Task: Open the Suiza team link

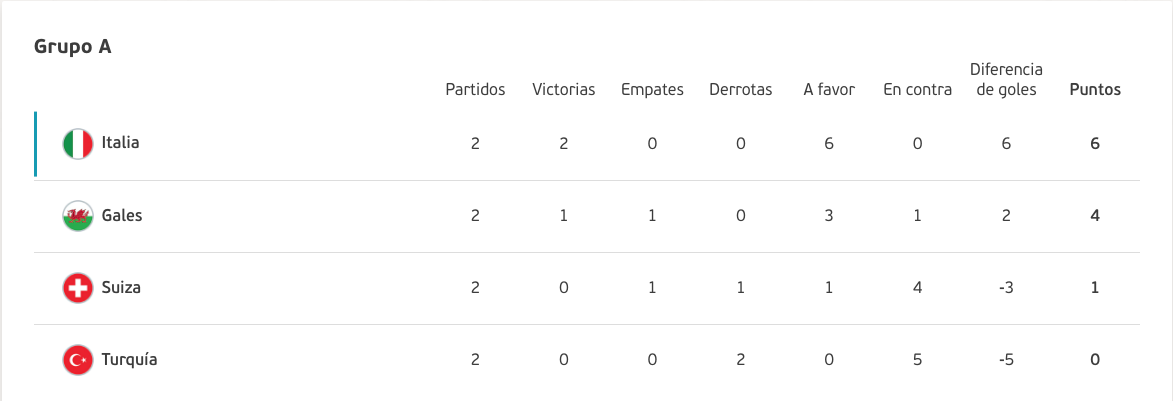Action: (x=121, y=287)
